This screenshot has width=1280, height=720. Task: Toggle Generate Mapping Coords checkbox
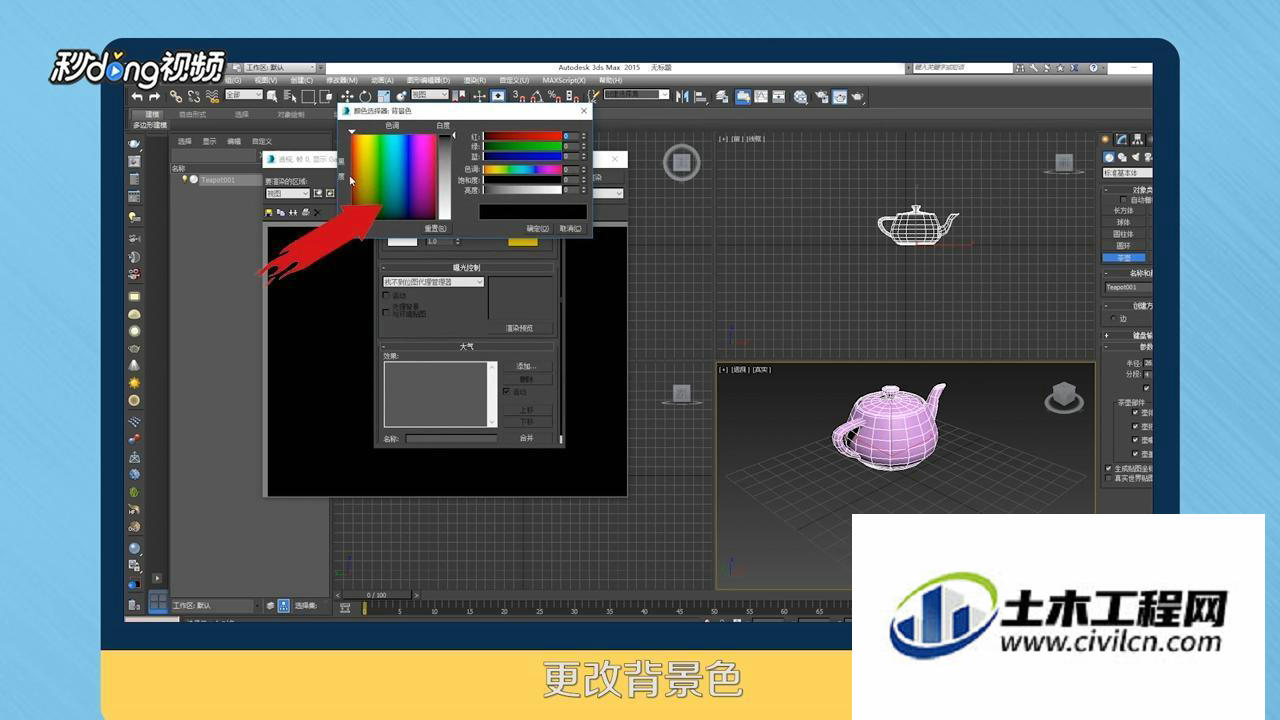[x=1109, y=467]
